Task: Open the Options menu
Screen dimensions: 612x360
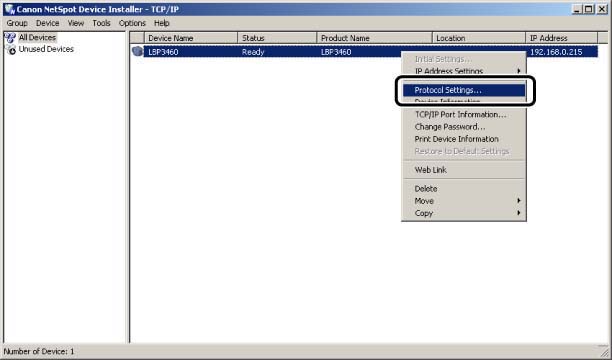Action: tap(132, 23)
